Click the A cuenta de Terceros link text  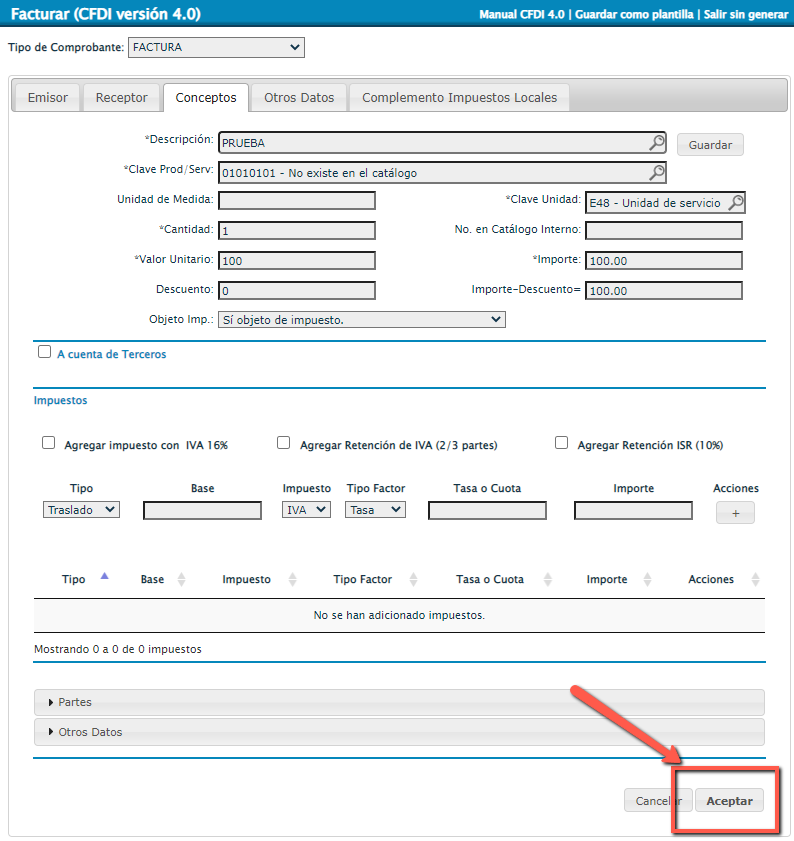112,354
